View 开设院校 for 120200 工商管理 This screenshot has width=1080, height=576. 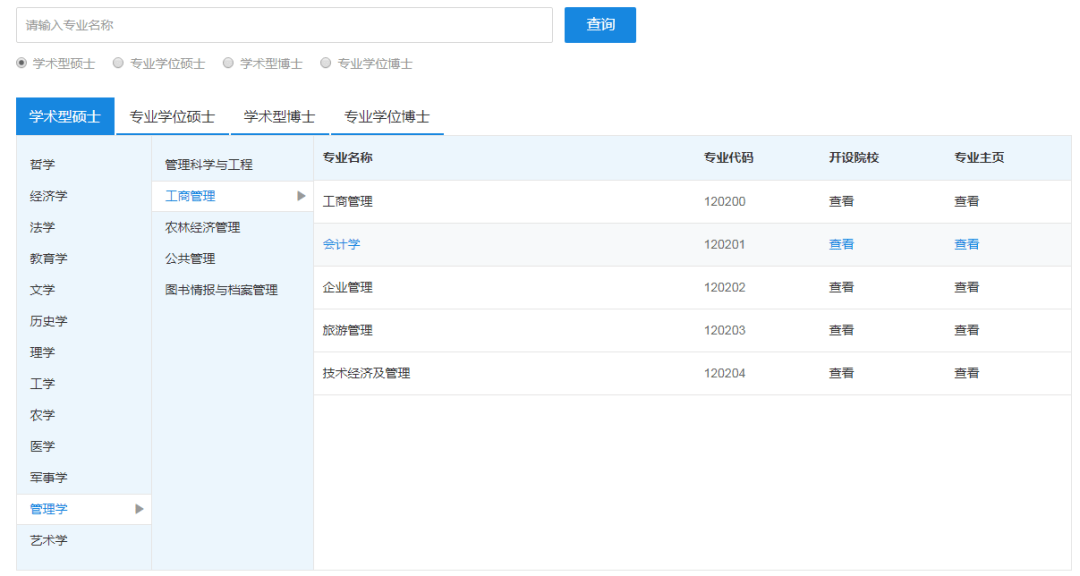pyautogui.click(x=842, y=202)
